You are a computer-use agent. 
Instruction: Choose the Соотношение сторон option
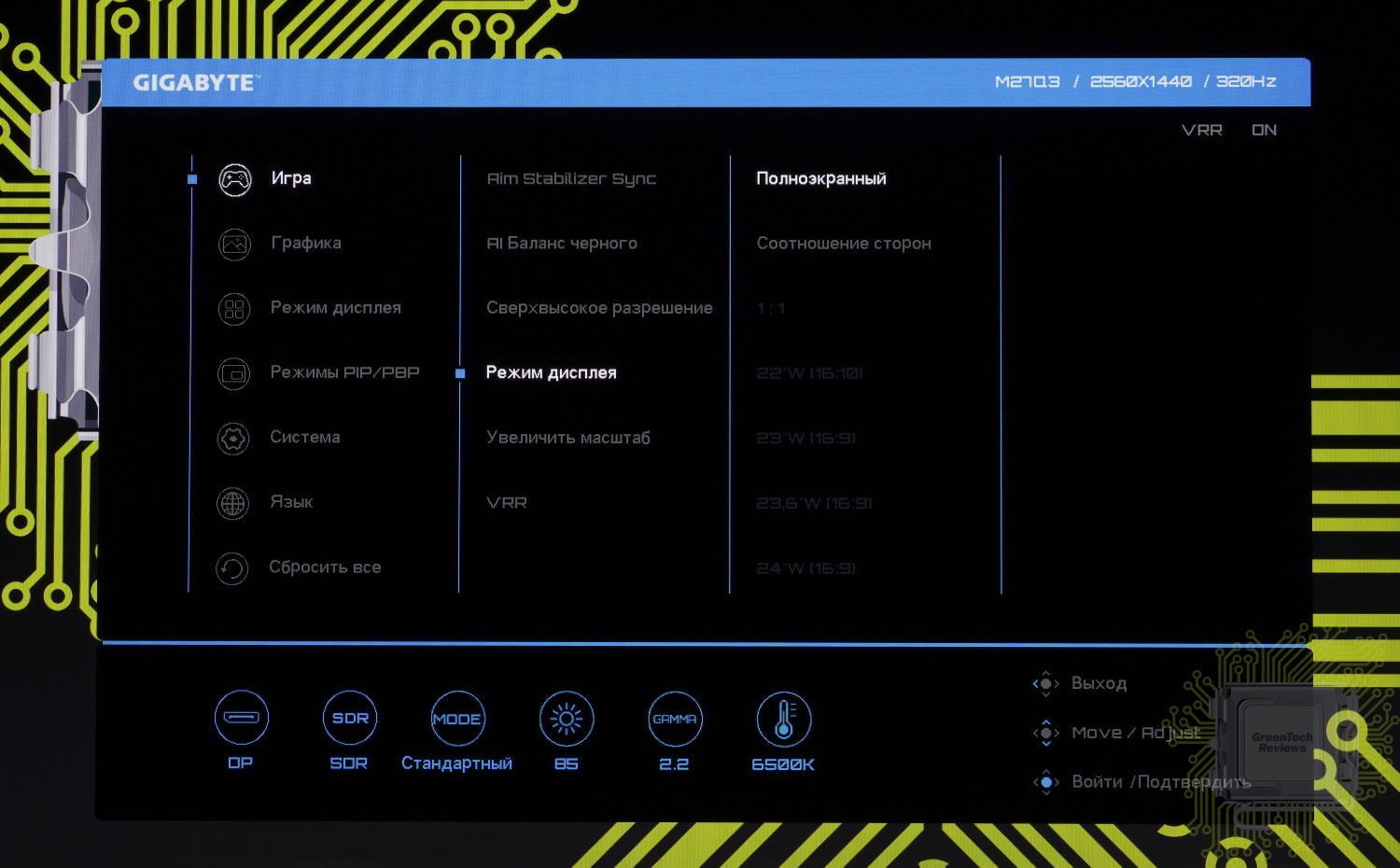pos(843,244)
